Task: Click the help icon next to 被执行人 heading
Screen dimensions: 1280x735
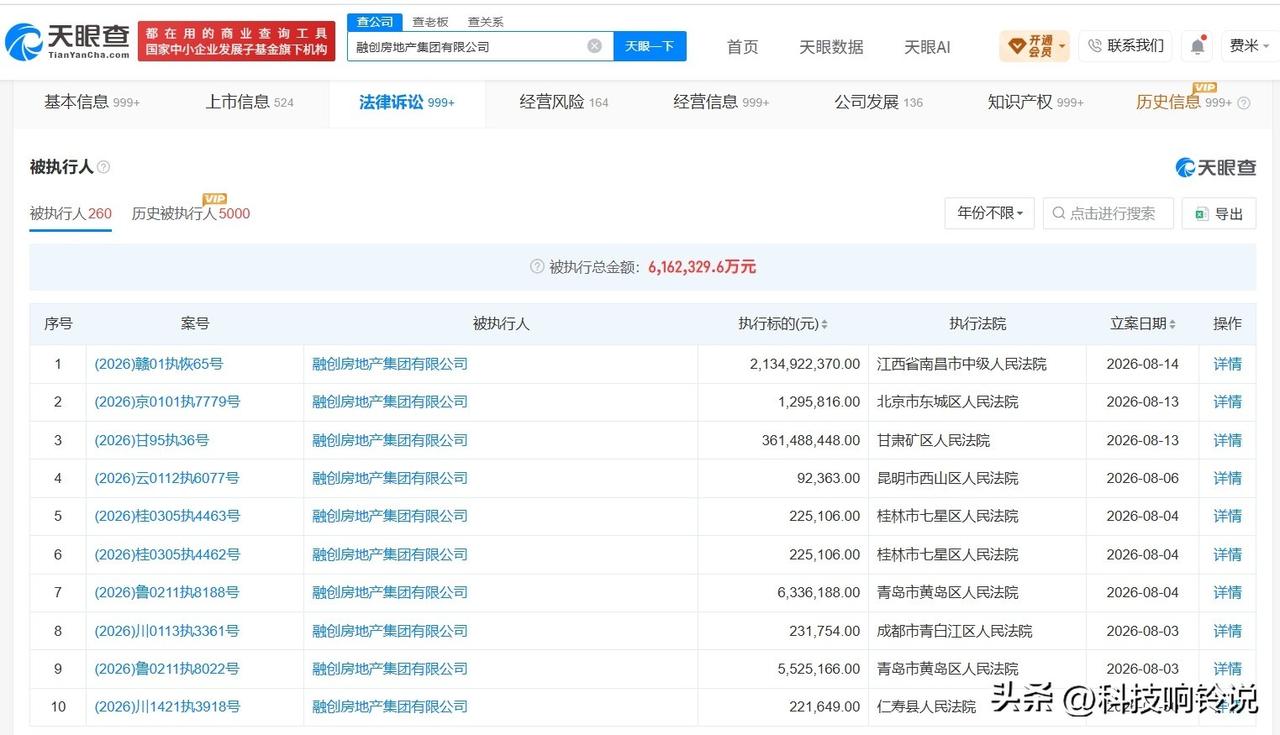Action: (x=104, y=167)
